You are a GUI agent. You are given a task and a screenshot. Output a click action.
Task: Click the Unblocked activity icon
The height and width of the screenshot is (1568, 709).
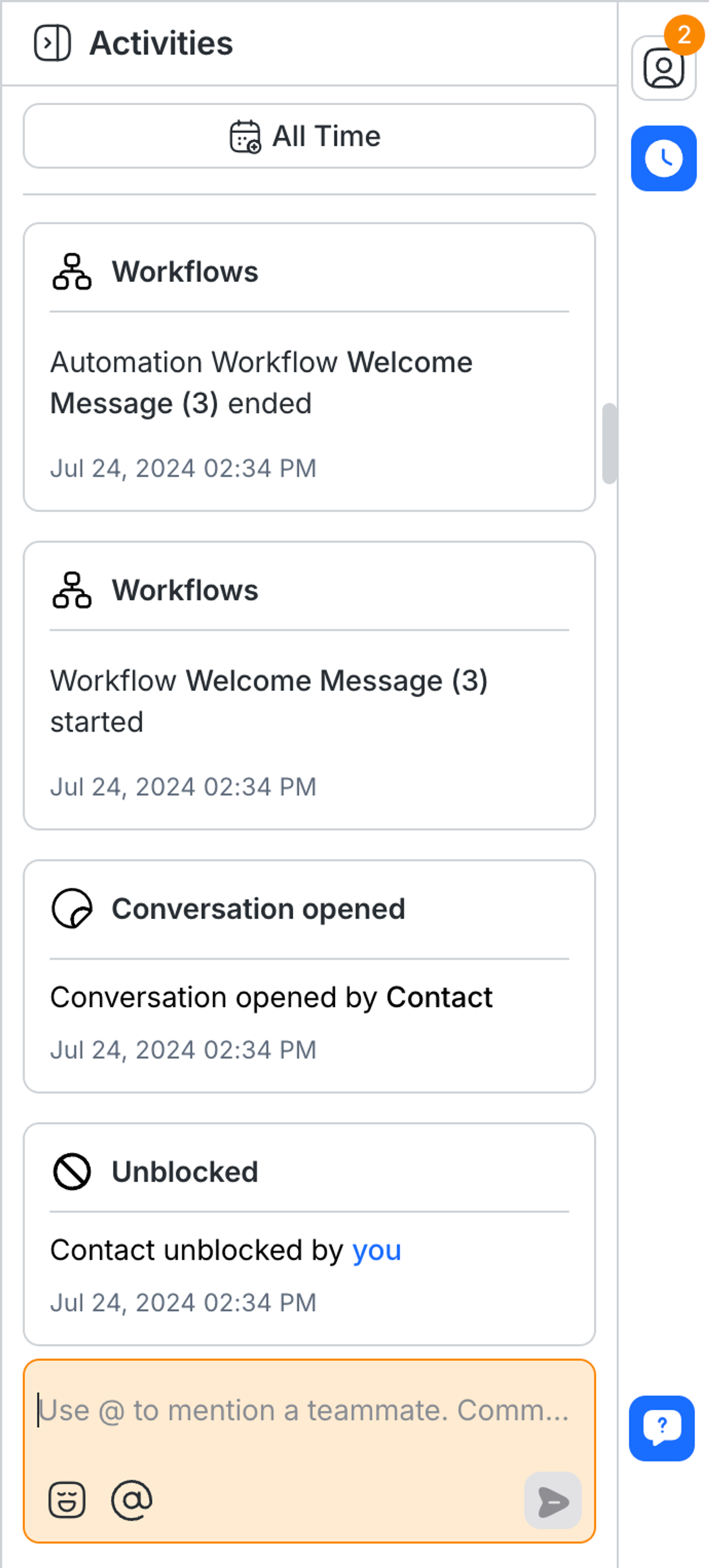[72, 1172]
